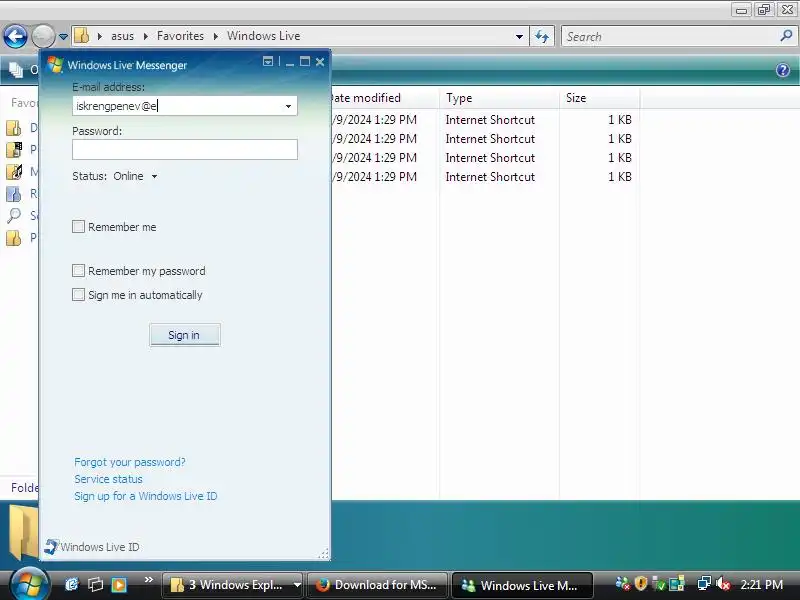Click the 2:21 PM clock
The width and height of the screenshot is (800, 600).
tap(761, 585)
